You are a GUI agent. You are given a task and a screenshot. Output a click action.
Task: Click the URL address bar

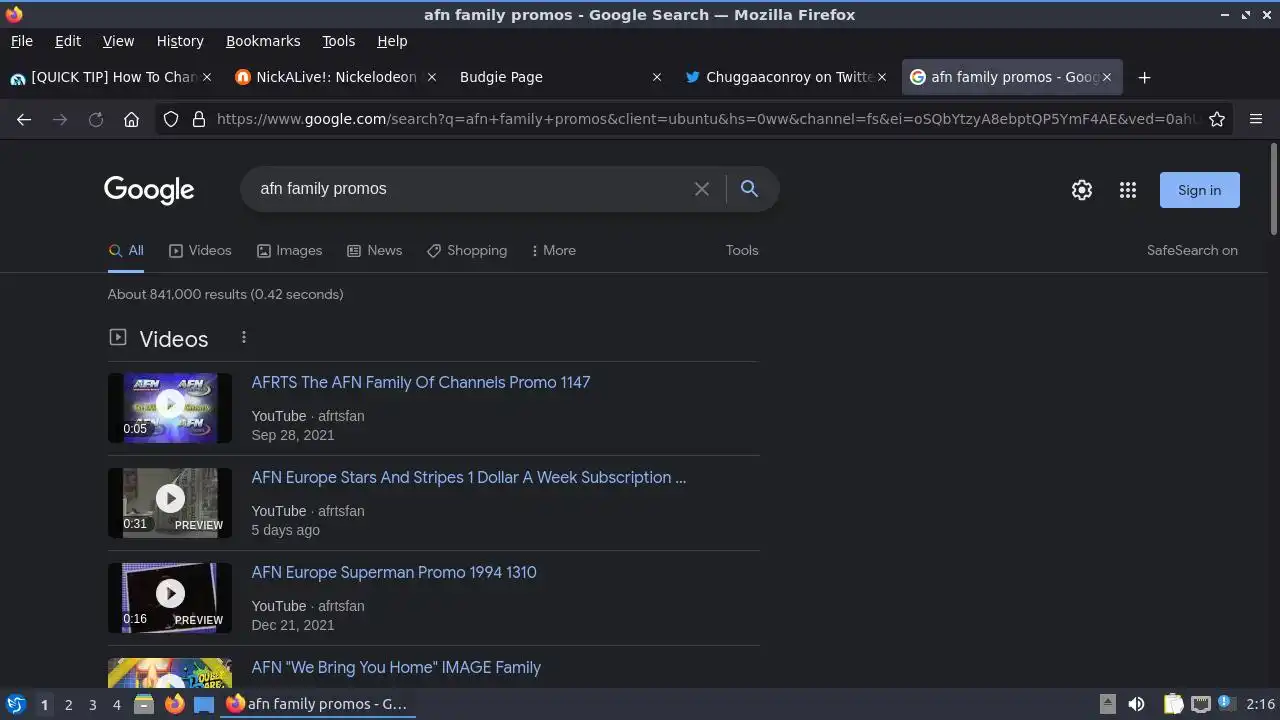705,119
